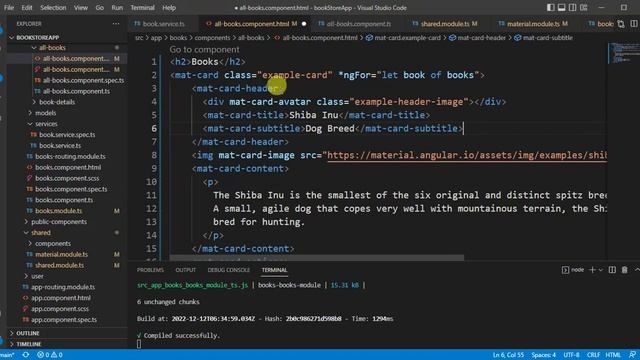Change file encoding UTF-8

(x=571, y=355)
